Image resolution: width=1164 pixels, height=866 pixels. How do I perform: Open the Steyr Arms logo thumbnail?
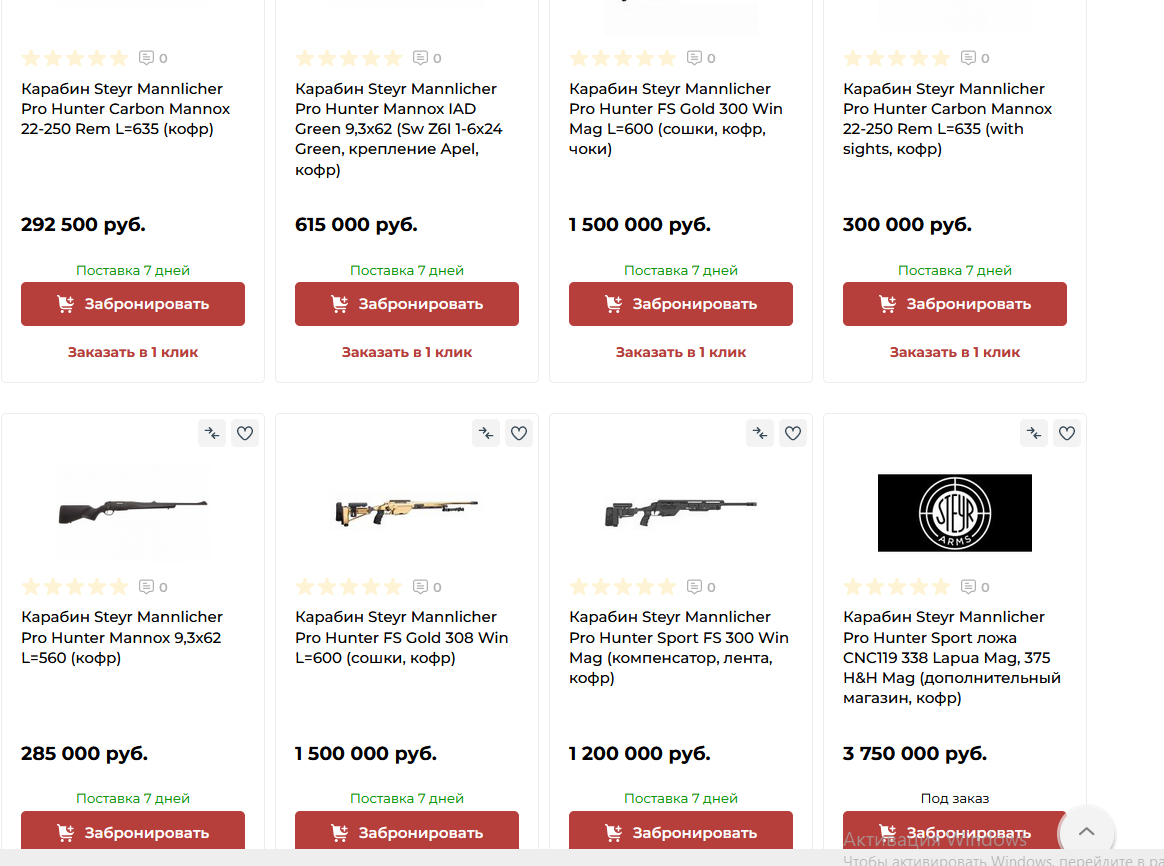point(954,513)
